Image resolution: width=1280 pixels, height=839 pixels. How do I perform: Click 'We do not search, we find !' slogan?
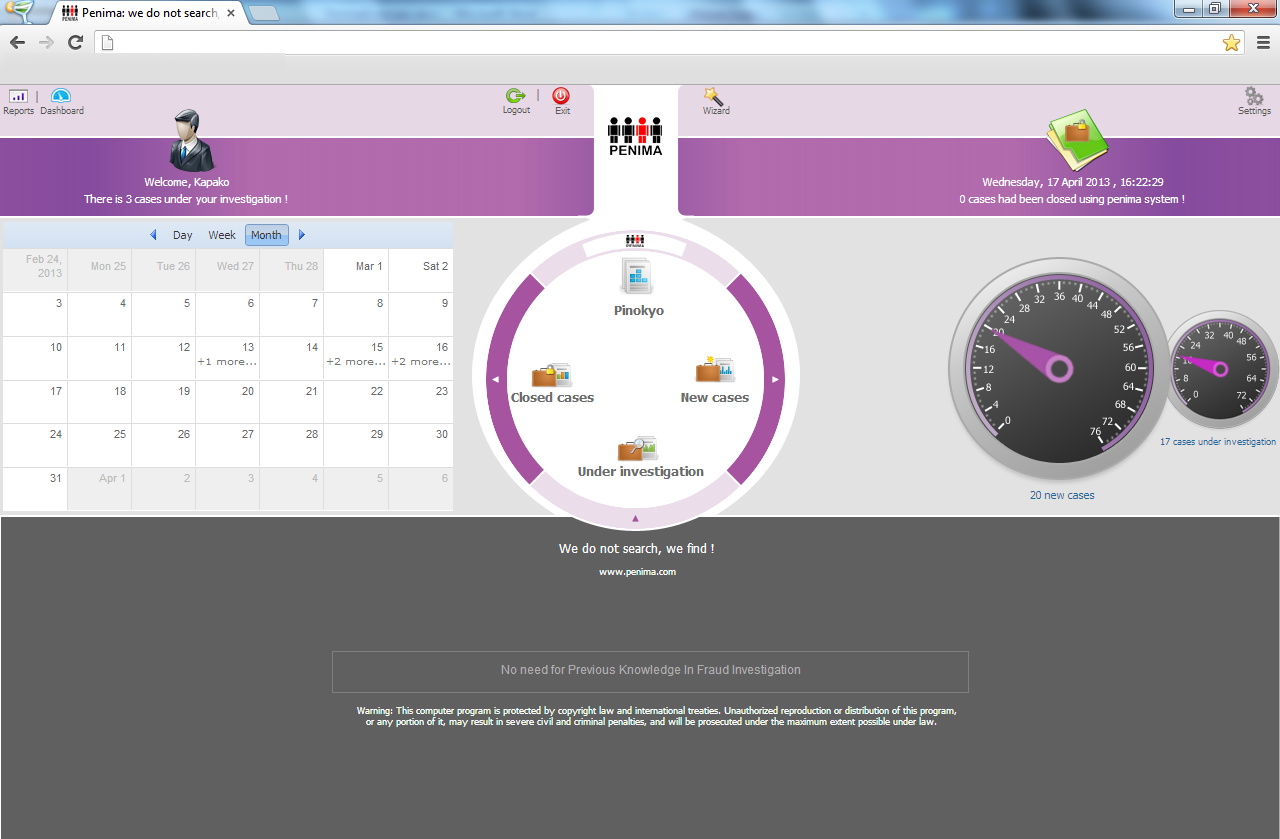tap(637, 549)
